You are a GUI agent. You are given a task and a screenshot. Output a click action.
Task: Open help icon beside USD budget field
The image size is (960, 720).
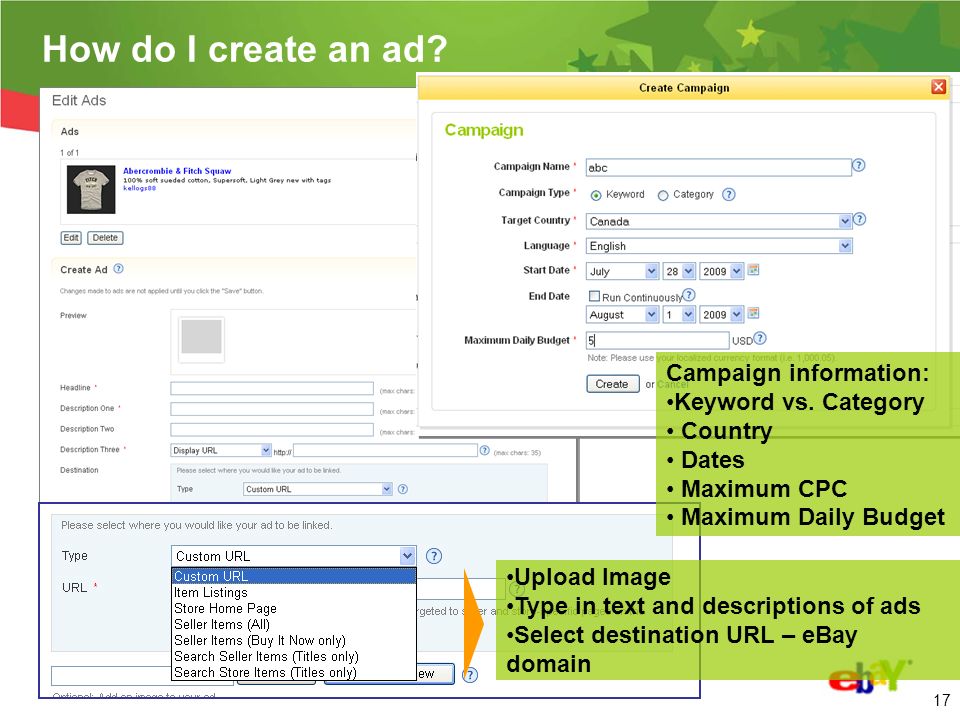coord(760,339)
